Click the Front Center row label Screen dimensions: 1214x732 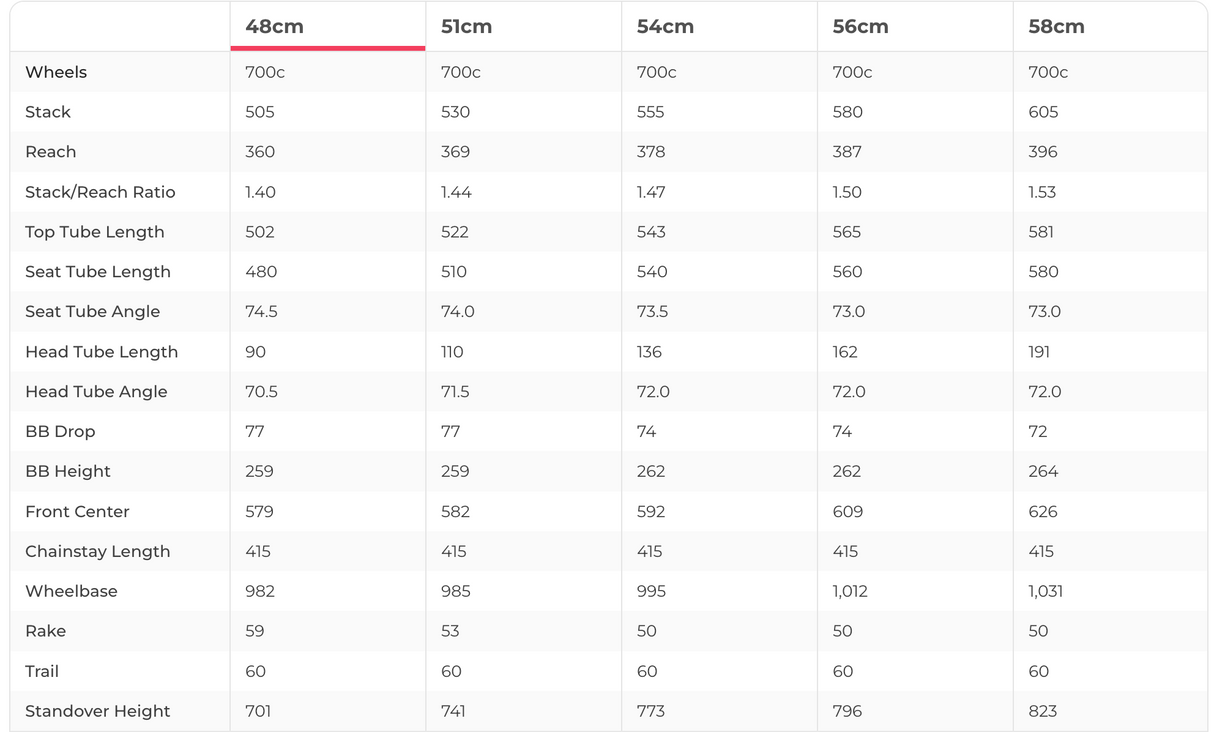tap(77, 512)
